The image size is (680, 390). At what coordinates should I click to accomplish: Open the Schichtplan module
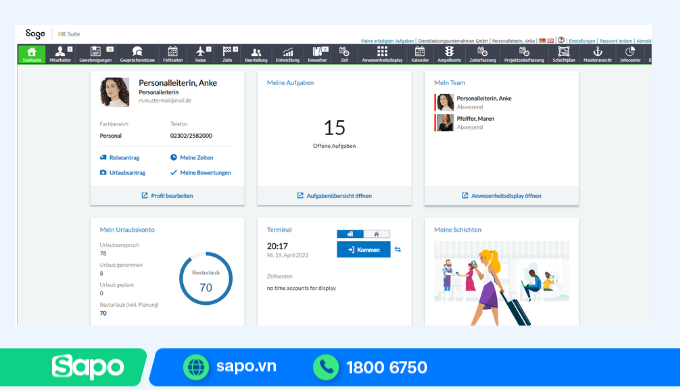[564, 54]
